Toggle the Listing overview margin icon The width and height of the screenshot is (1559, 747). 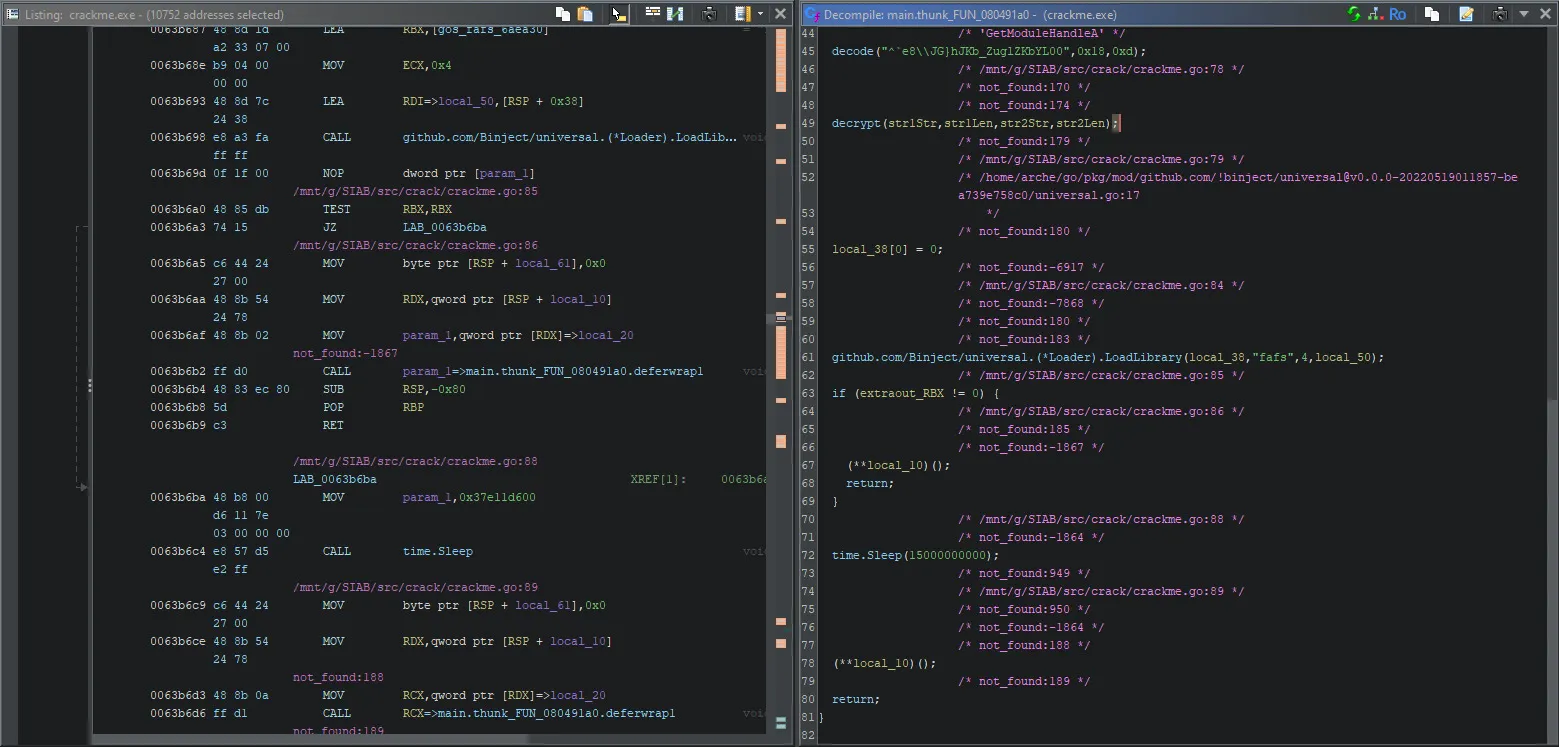coord(742,14)
